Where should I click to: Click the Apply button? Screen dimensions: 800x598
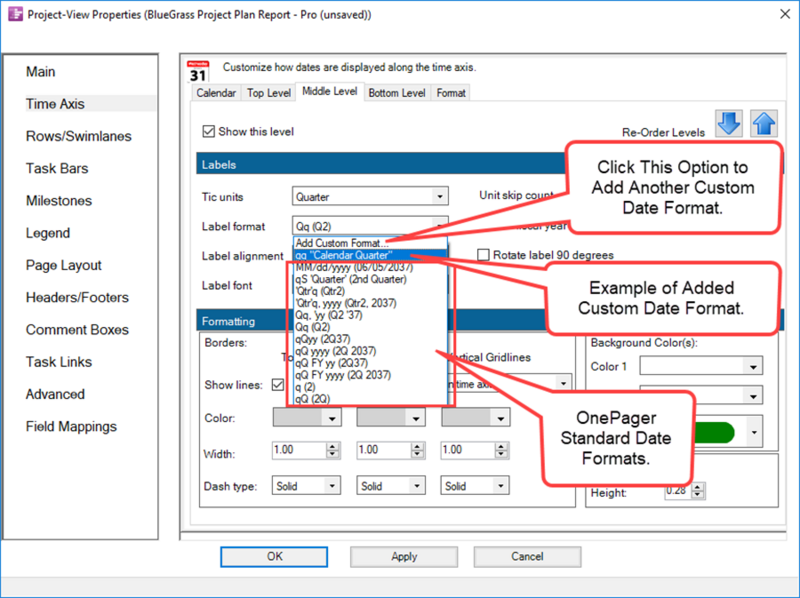[x=404, y=557]
